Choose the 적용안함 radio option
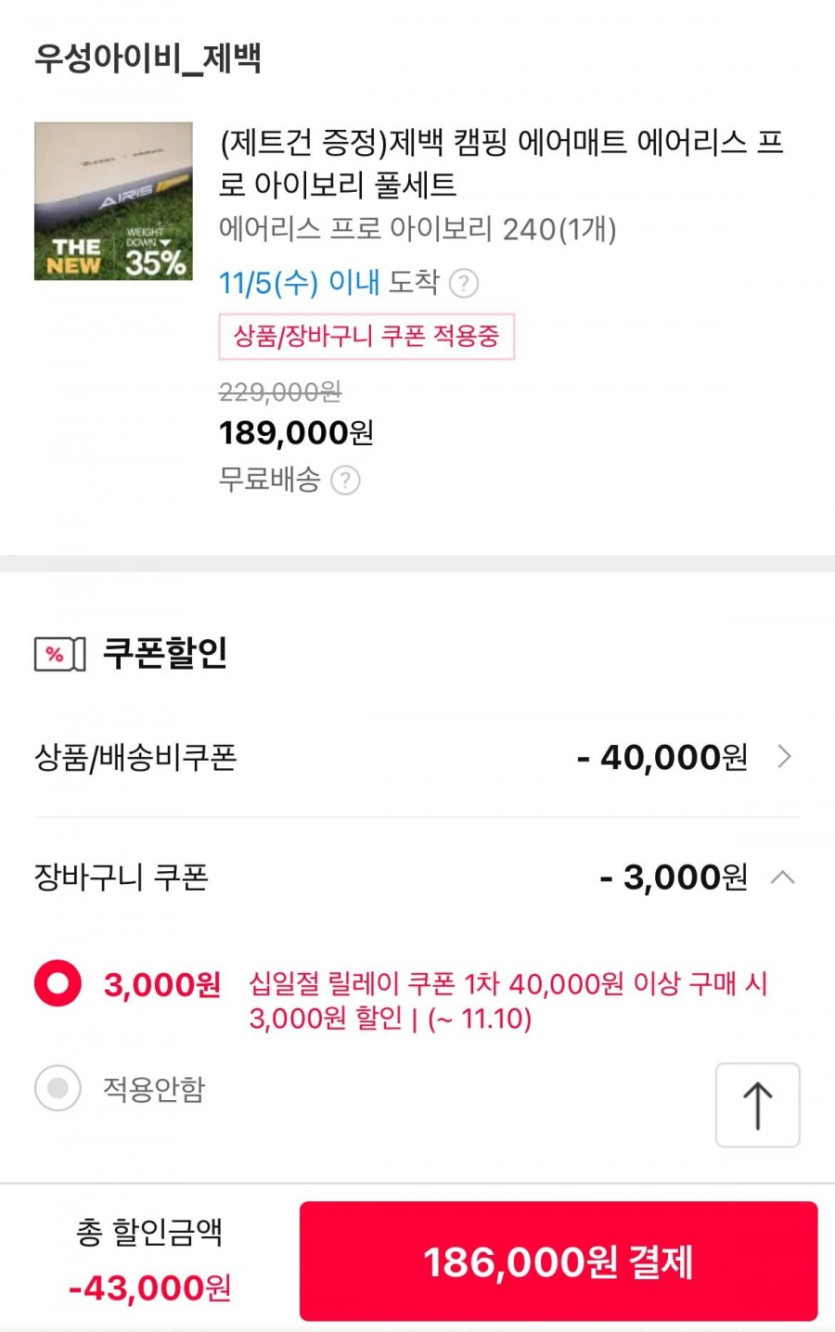 58,1088
